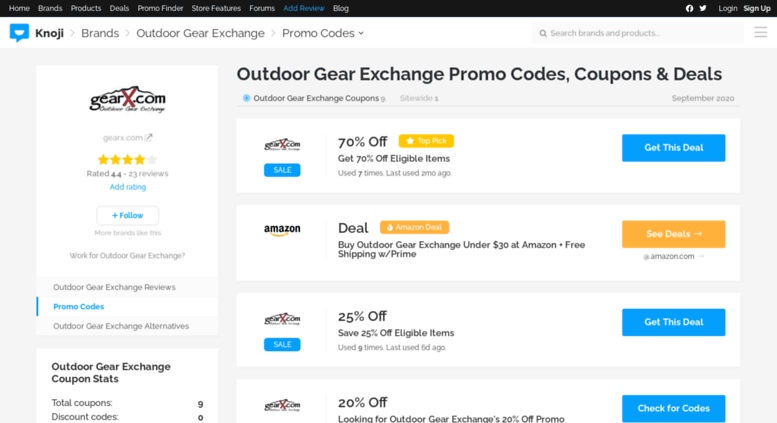This screenshot has width=777, height=423.
Task: Open the Store Features menu item
Action: pos(216,8)
